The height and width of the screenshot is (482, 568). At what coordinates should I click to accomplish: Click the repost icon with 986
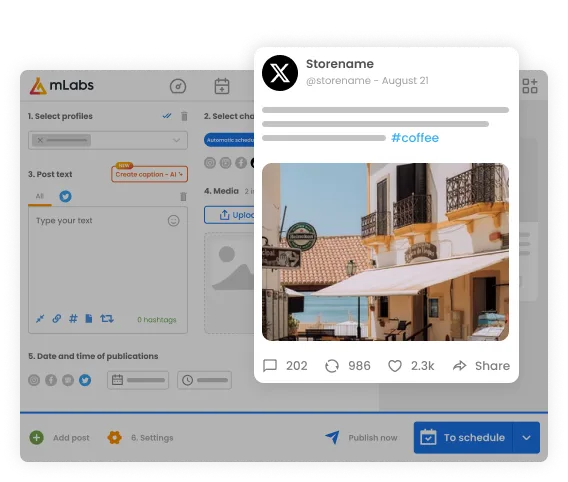(332, 366)
